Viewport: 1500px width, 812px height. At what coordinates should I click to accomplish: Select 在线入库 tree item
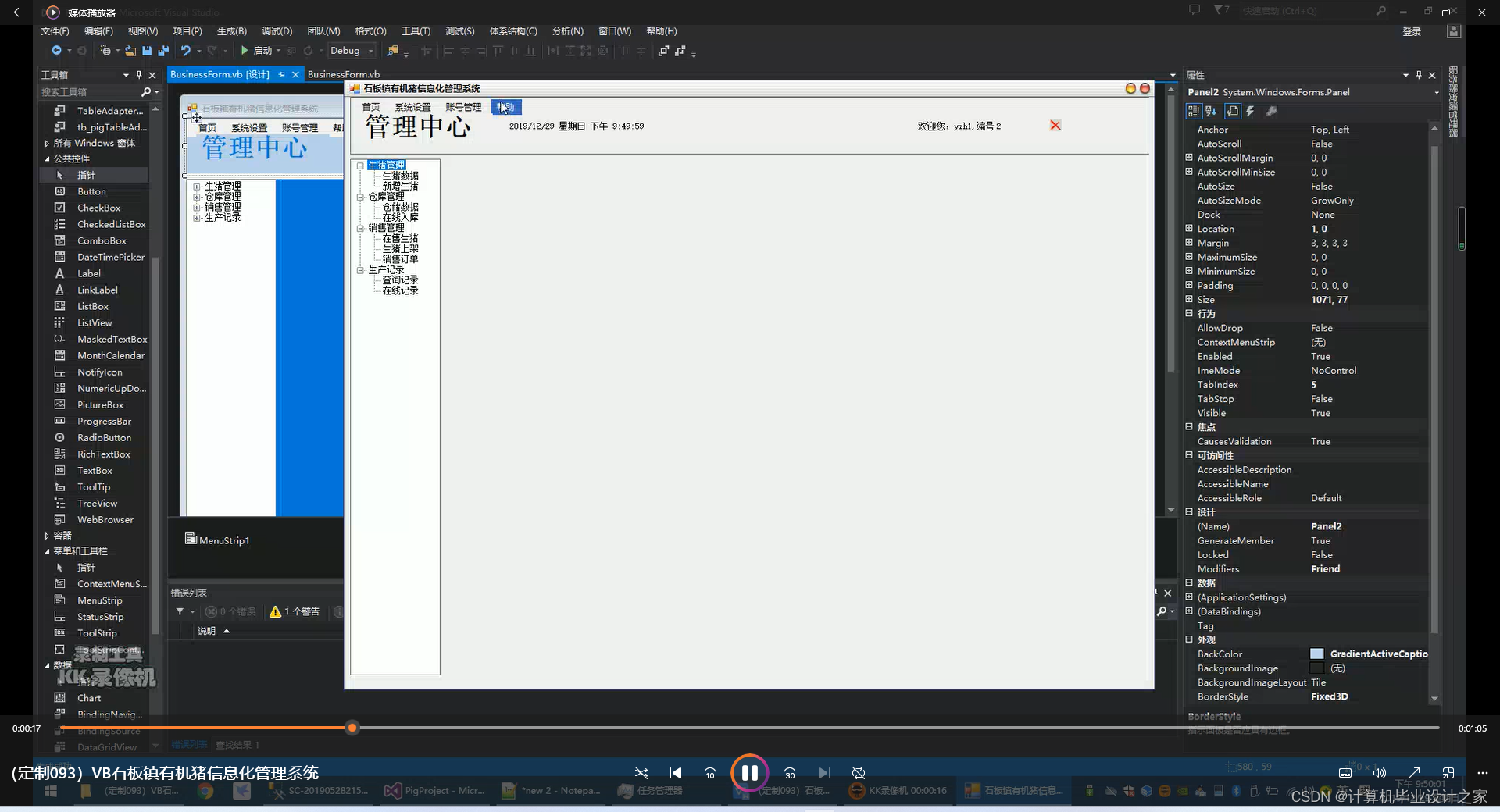tap(400, 217)
